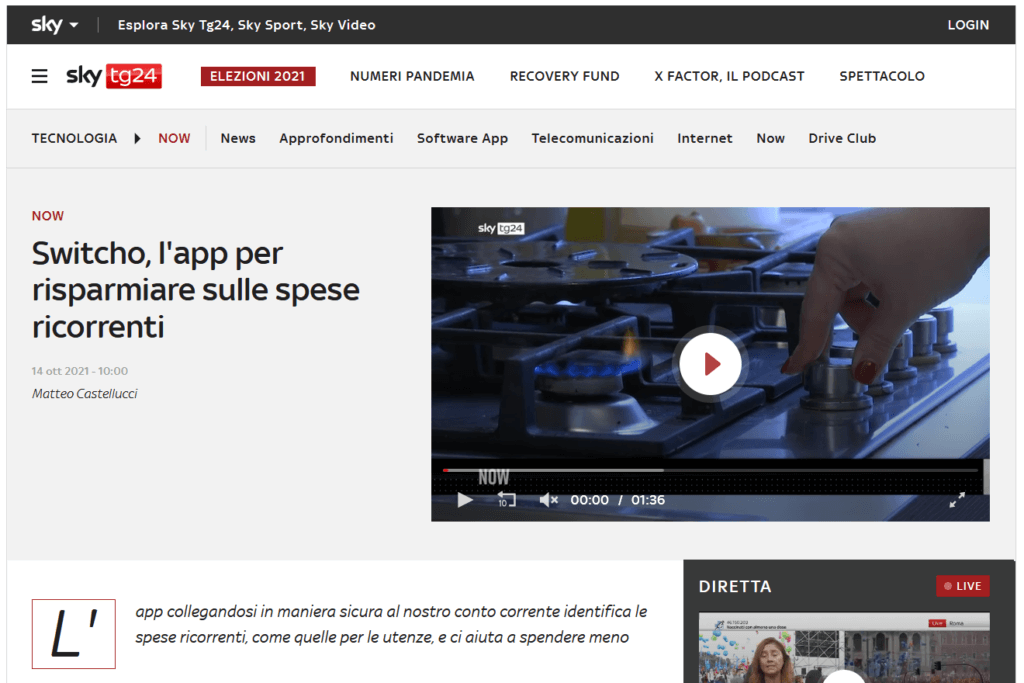Click the date 14 ott 2021 - 10:00
Screen dimensions: 1024x683
[80, 371]
